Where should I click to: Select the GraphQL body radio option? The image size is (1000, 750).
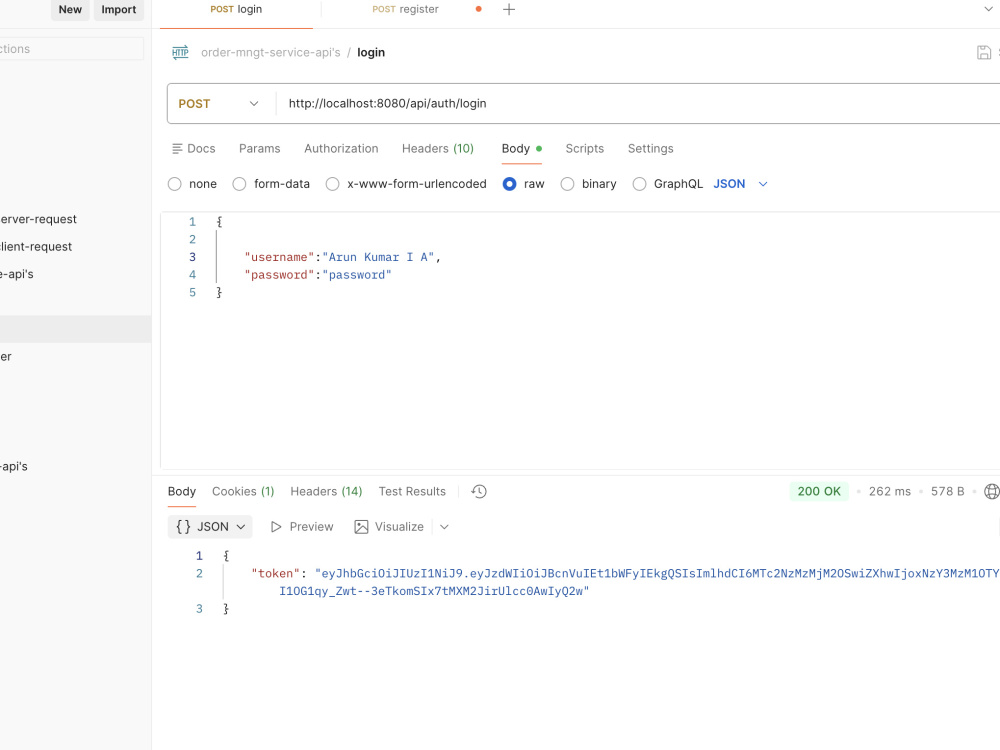click(639, 184)
